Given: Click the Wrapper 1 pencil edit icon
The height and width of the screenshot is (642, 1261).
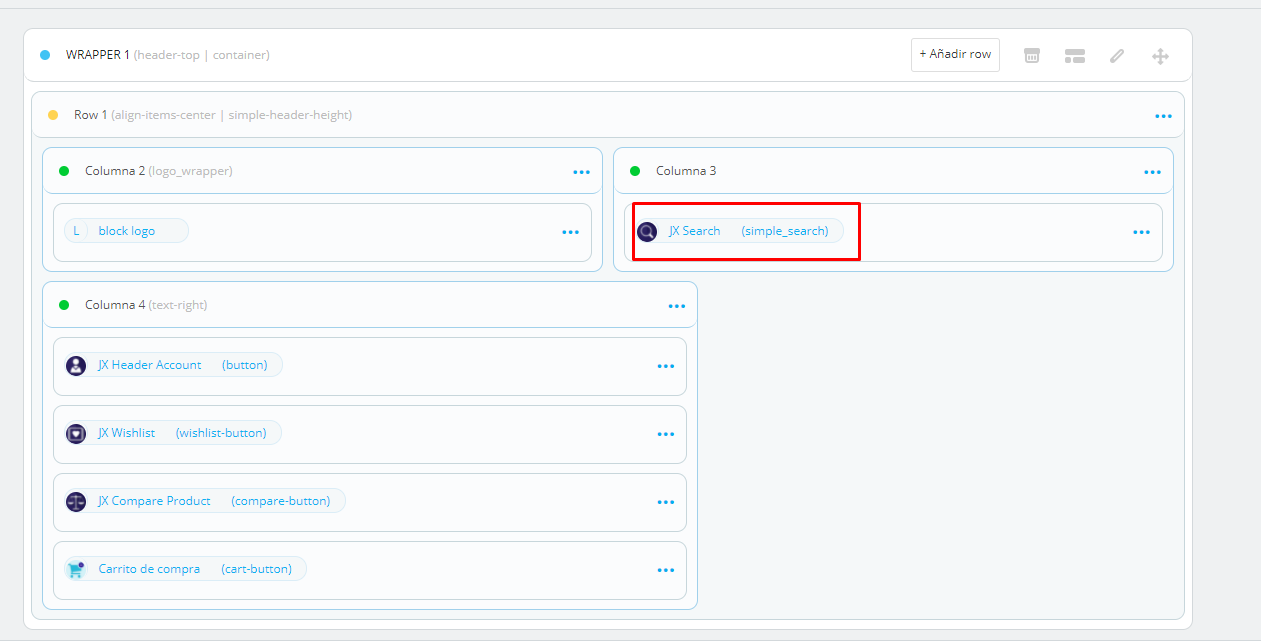Looking at the screenshot, I should 1118,56.
